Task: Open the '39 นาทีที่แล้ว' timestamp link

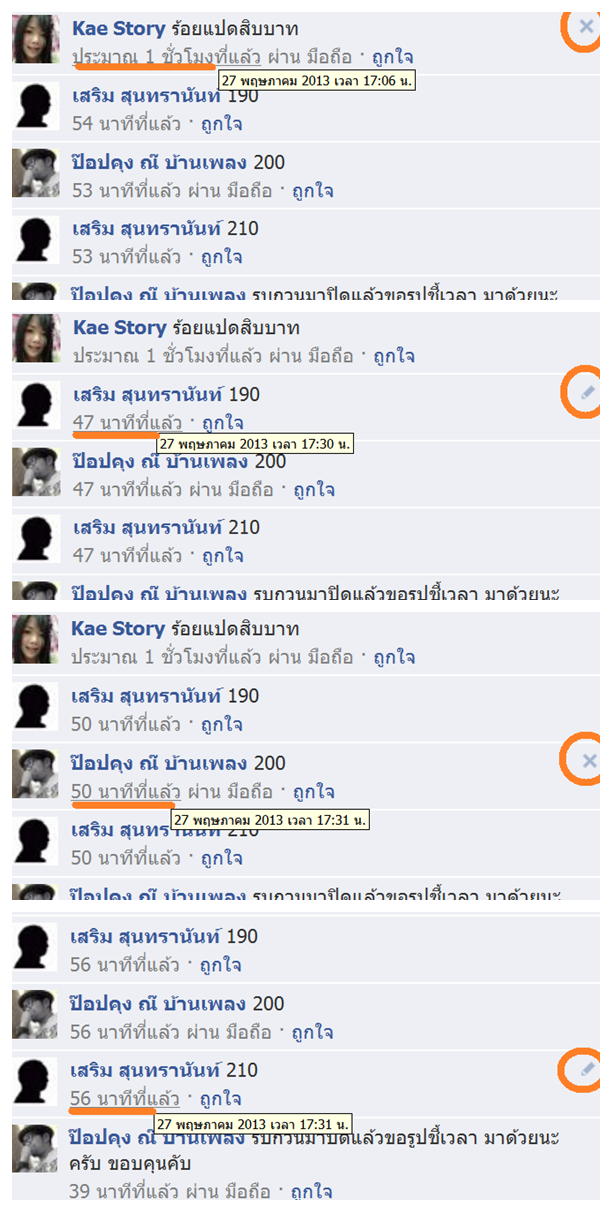Action: point(126,1190)
